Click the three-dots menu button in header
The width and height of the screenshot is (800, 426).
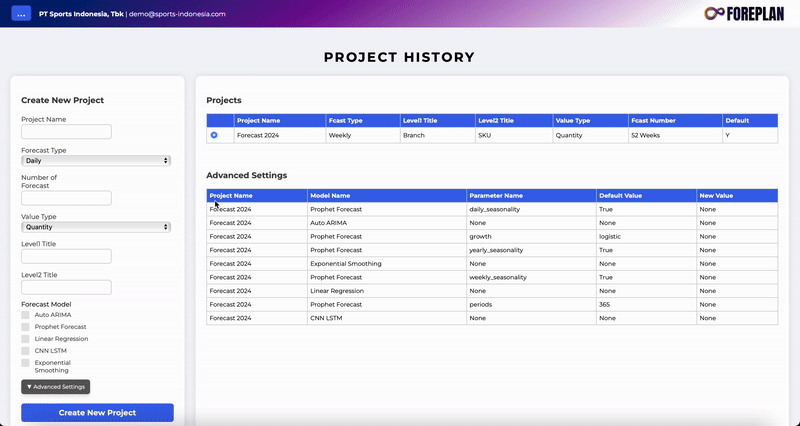(x=21, y=14)
